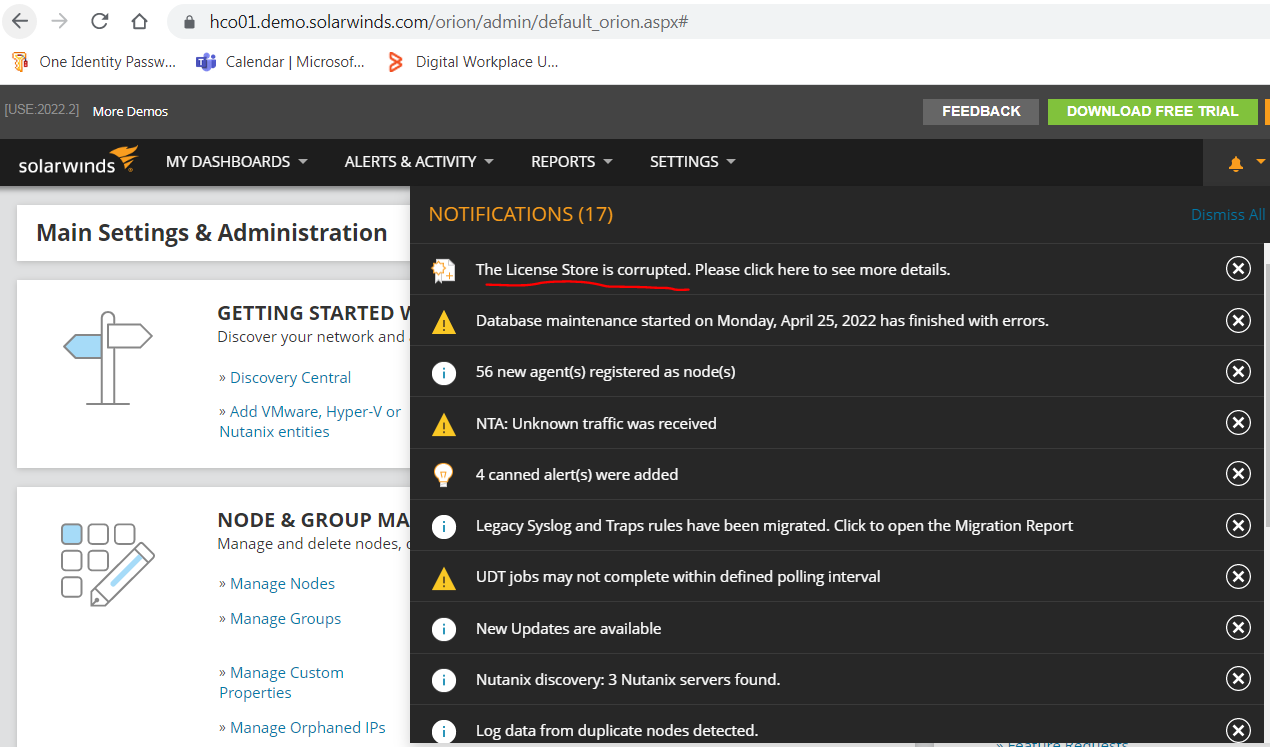
Task: Click the lightbulb icon for canned alerts
Action: coord(443,474)
